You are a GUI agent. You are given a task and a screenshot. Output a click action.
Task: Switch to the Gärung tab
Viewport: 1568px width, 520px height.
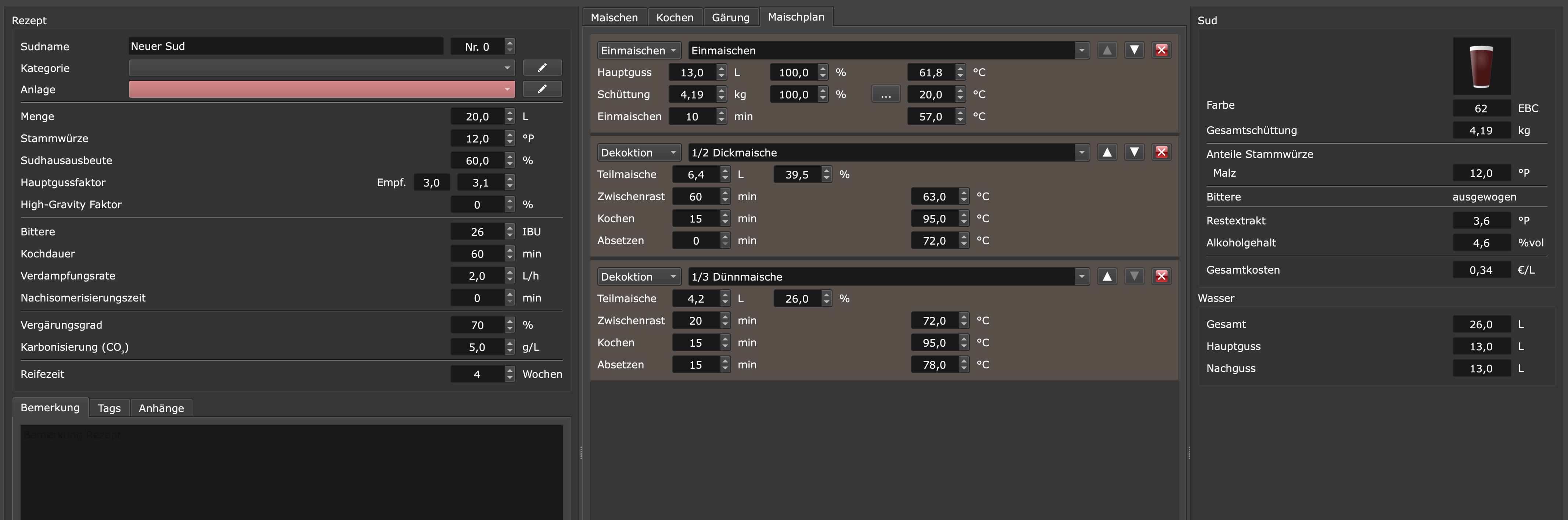click(730, 18)
